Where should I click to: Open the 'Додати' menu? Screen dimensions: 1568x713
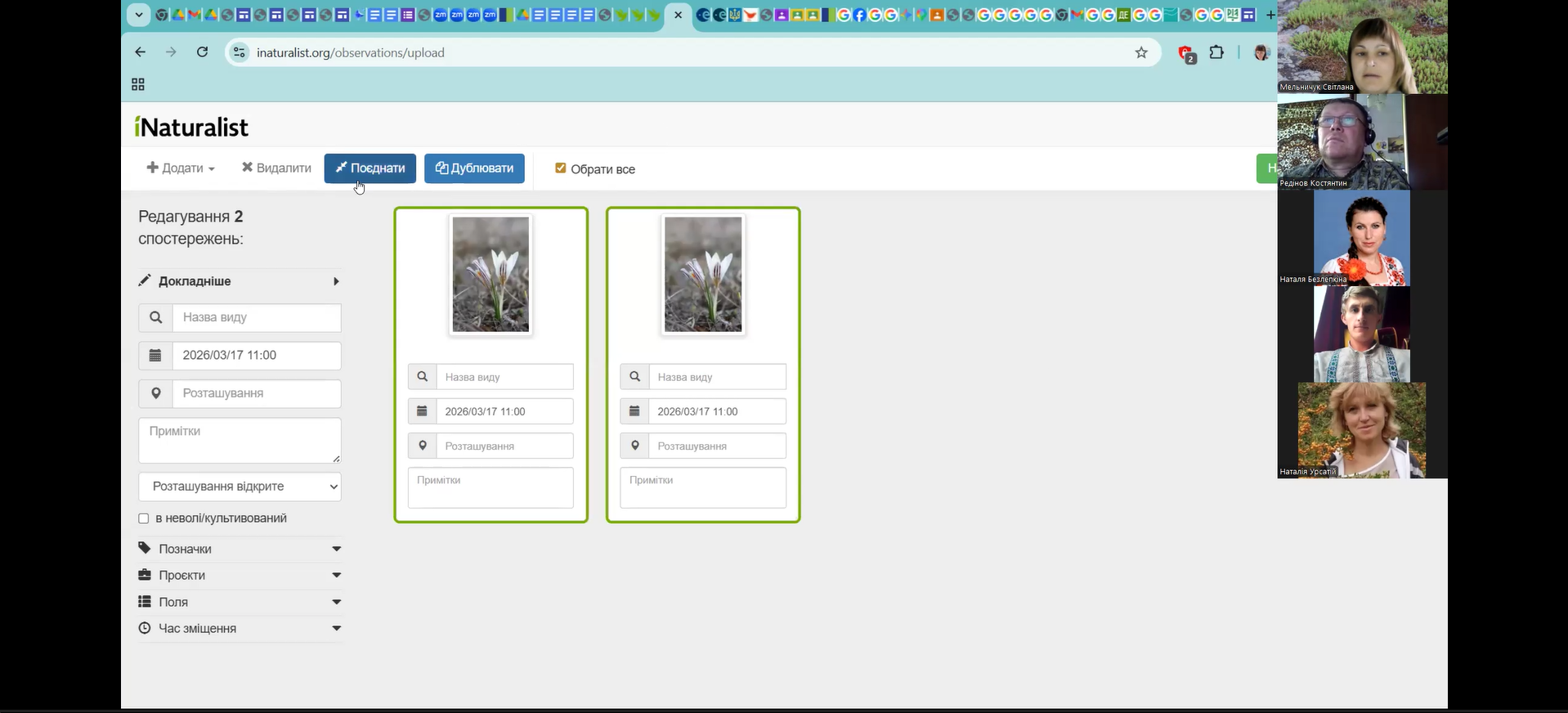click(x=181, y=168)
